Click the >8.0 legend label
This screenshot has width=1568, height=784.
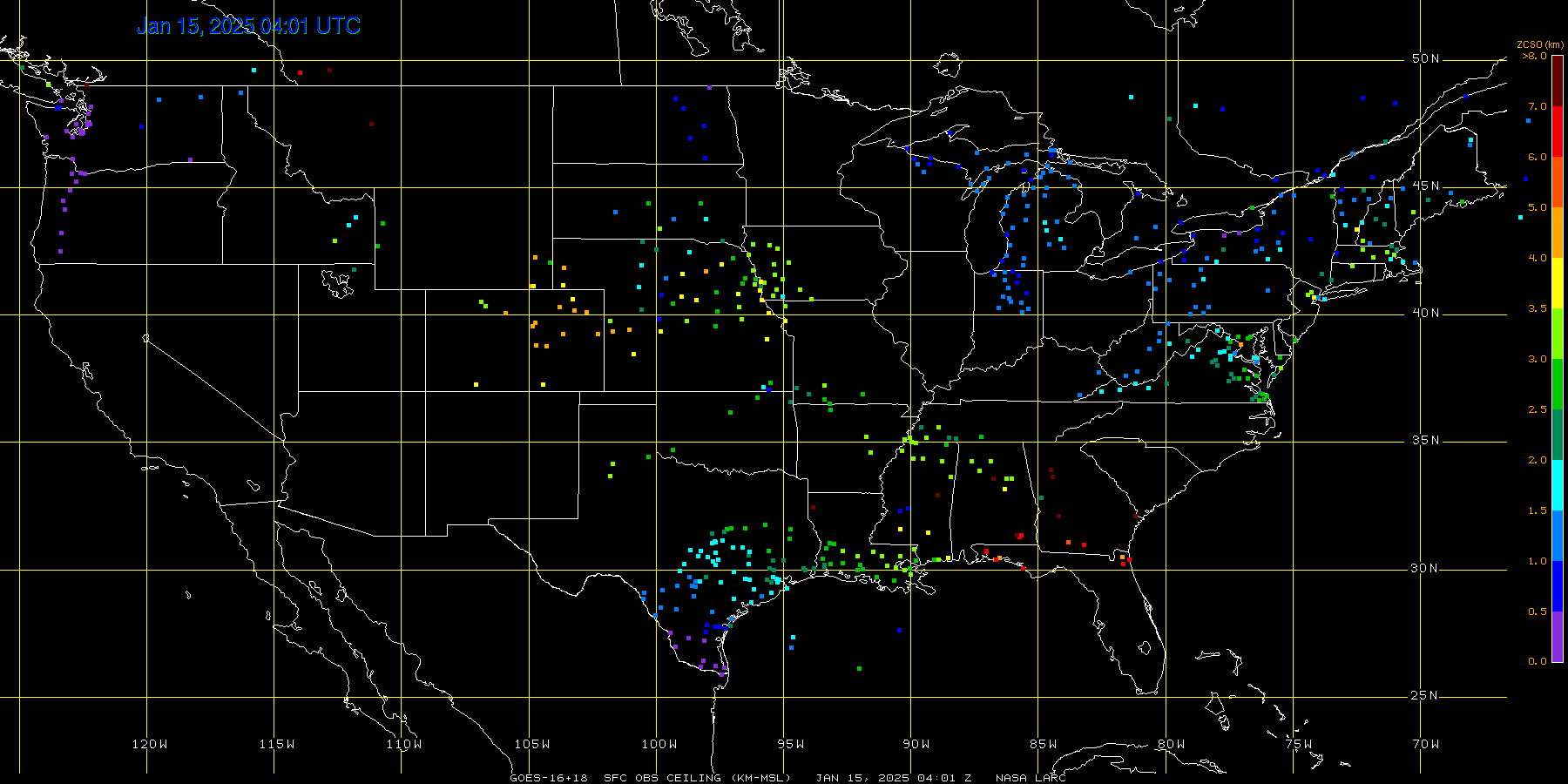pyautogui.click(x=1535, y=56)
